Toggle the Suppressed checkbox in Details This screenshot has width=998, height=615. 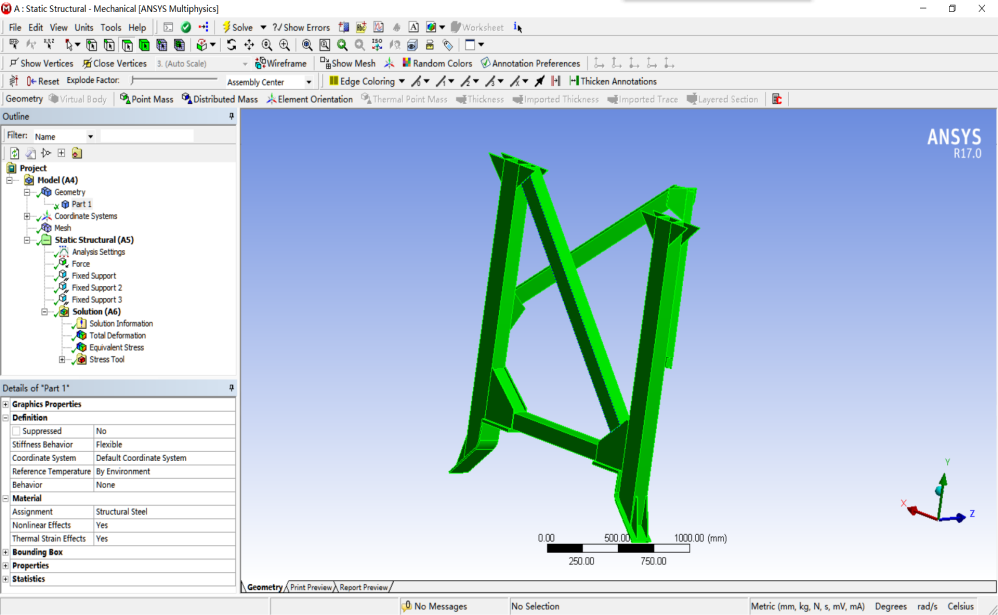[17, 431]
